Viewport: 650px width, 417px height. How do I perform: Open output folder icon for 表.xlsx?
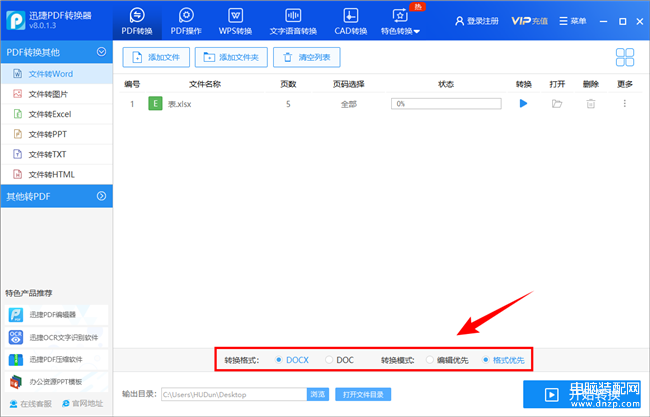click(557, 104)
